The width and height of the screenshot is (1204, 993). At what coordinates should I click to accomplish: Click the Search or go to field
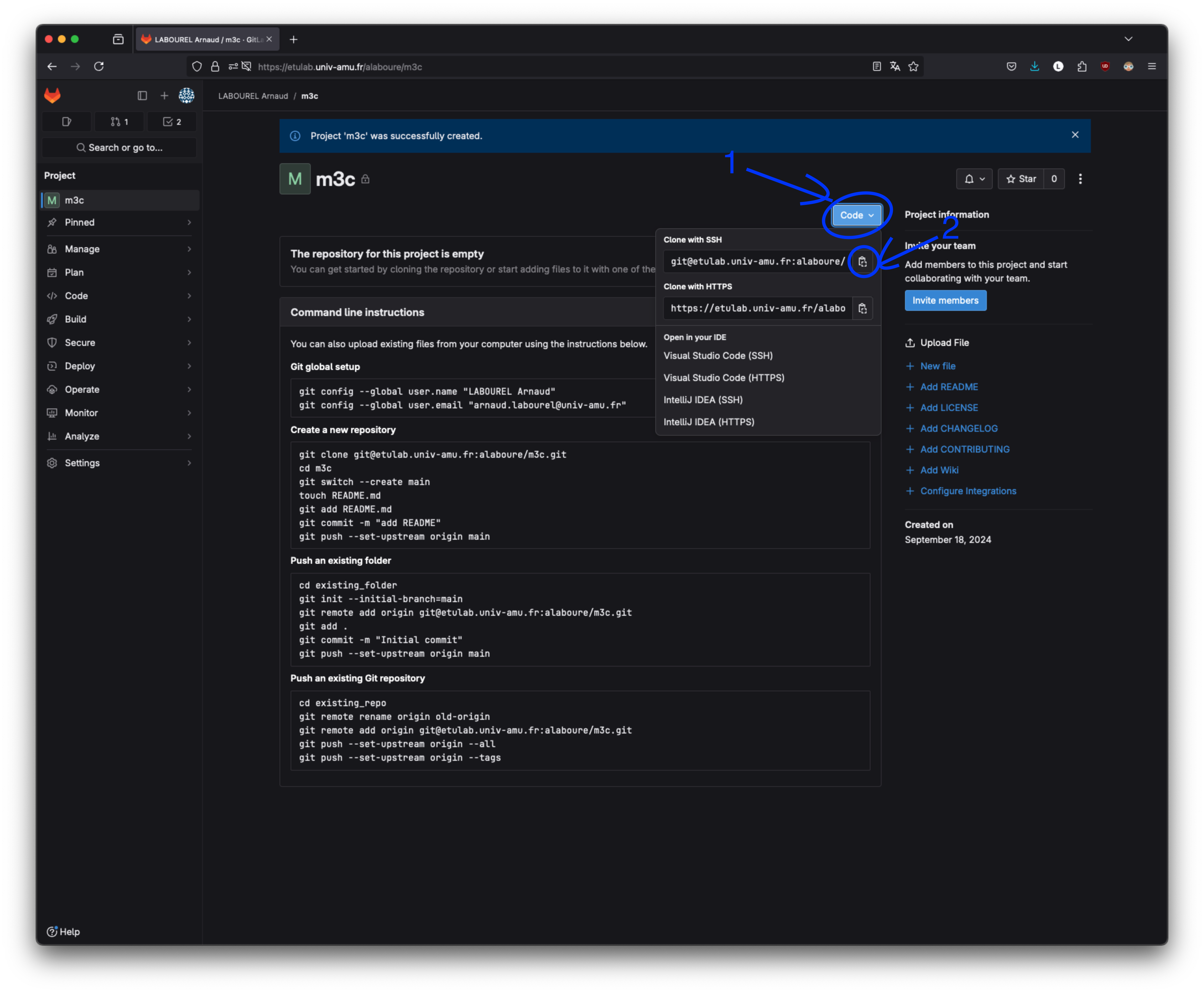pos(120,148)
